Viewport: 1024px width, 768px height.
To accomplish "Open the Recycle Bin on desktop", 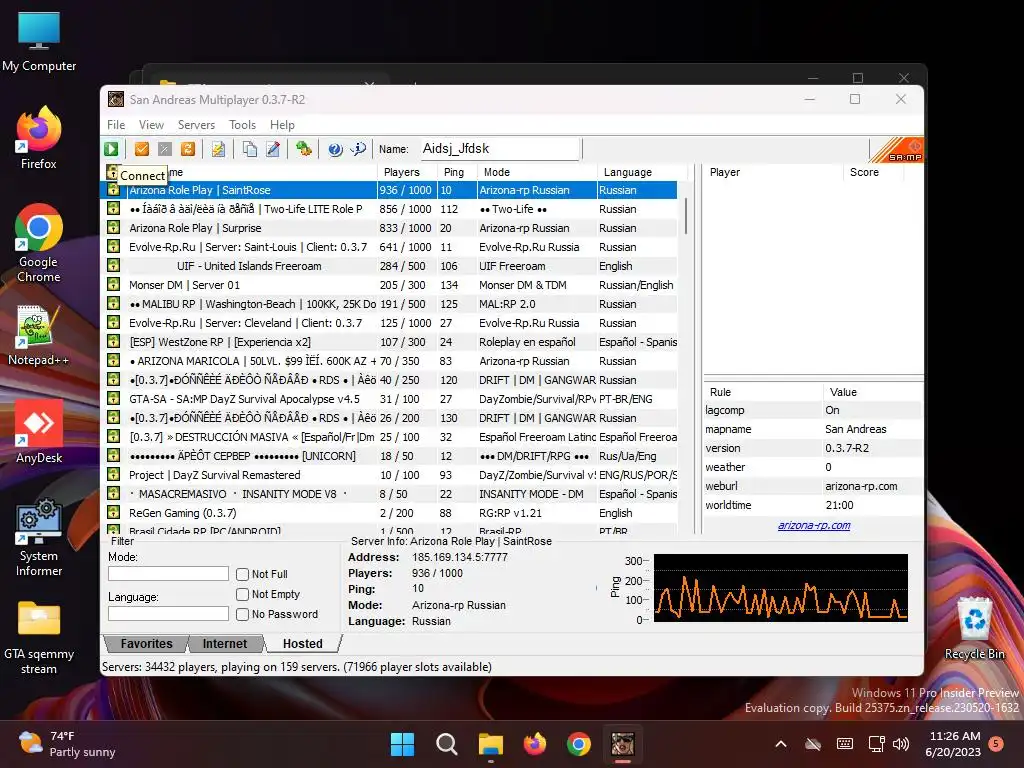I will 974,628.
